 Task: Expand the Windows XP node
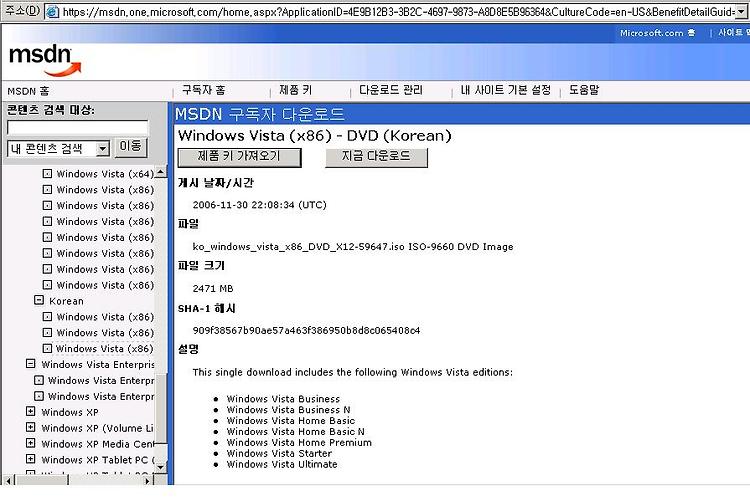[31, 412]
